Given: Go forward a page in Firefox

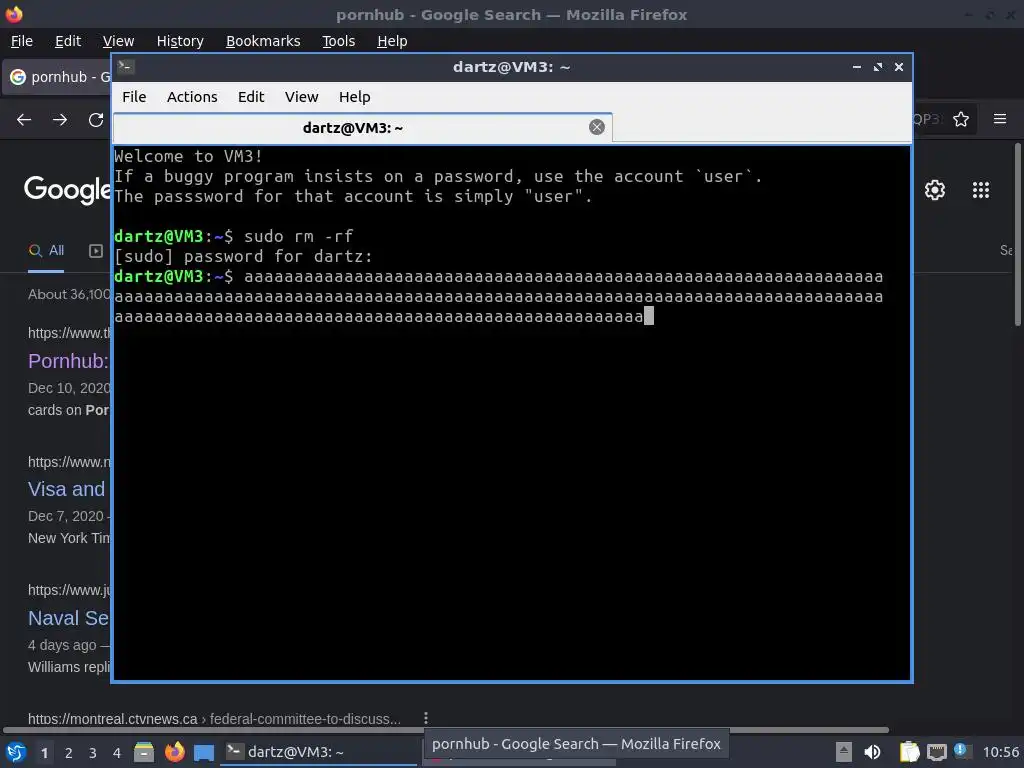Looking at the screenshot, I should pyautogui.click(x=60, y=120).
